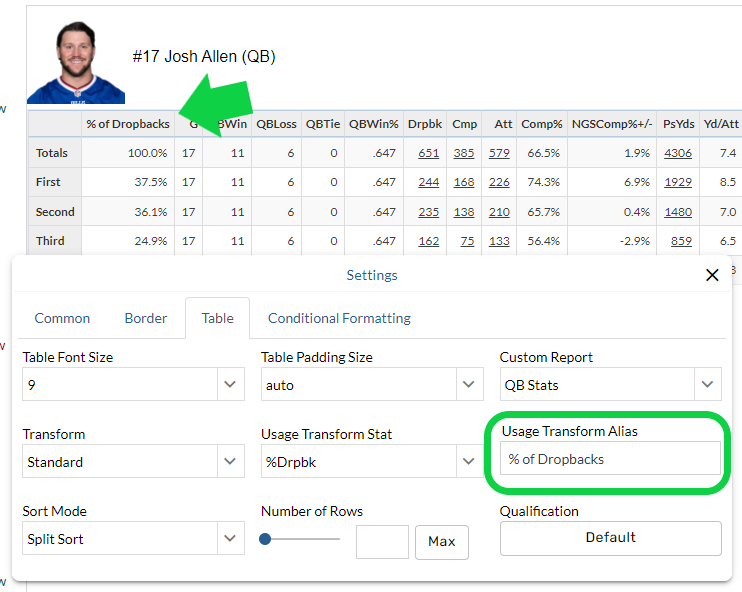Click the Totals passing yards link 4306
The image size is (742, 592).
click(x=677, y=153)
